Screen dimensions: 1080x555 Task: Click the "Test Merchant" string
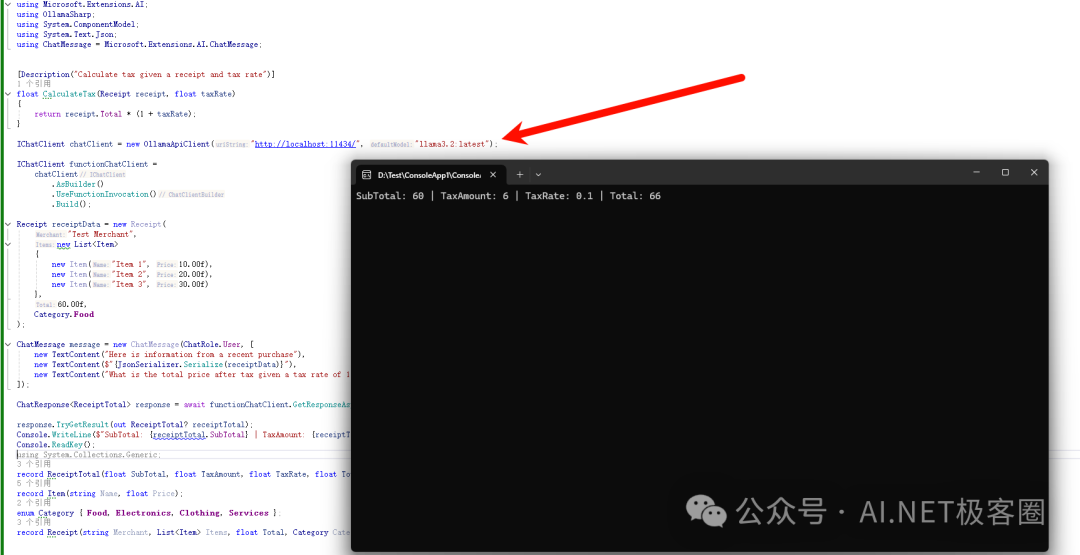[x=100, y=234]
